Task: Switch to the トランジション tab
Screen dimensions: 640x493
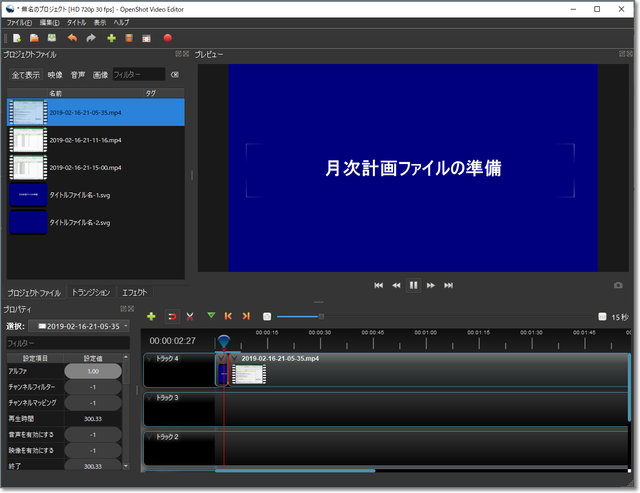Action: point(91,293)
